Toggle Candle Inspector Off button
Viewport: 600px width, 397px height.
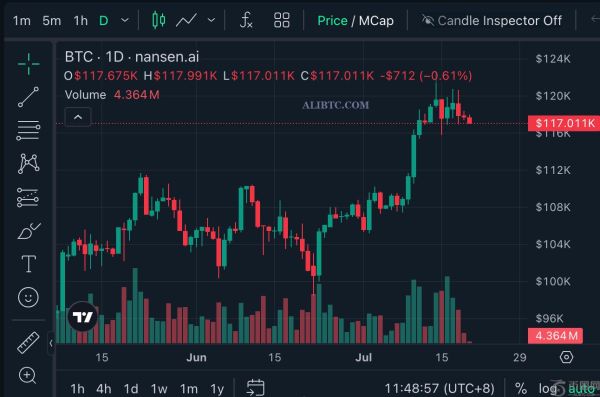click(492, 20)
